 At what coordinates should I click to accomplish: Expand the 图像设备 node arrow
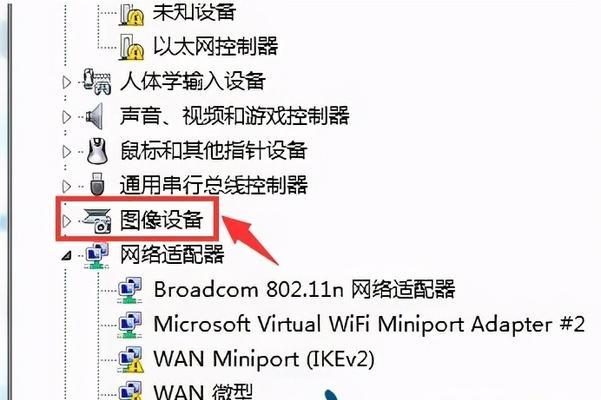[x=67, y=221]
